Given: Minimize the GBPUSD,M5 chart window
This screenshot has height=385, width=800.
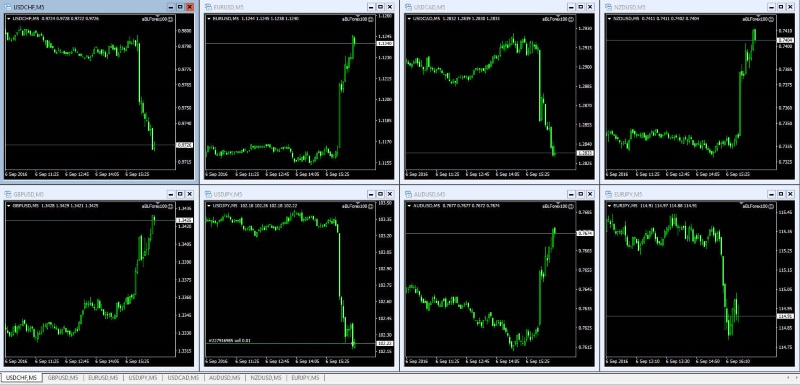Looking at the screenshot, I should pos(171,194).
